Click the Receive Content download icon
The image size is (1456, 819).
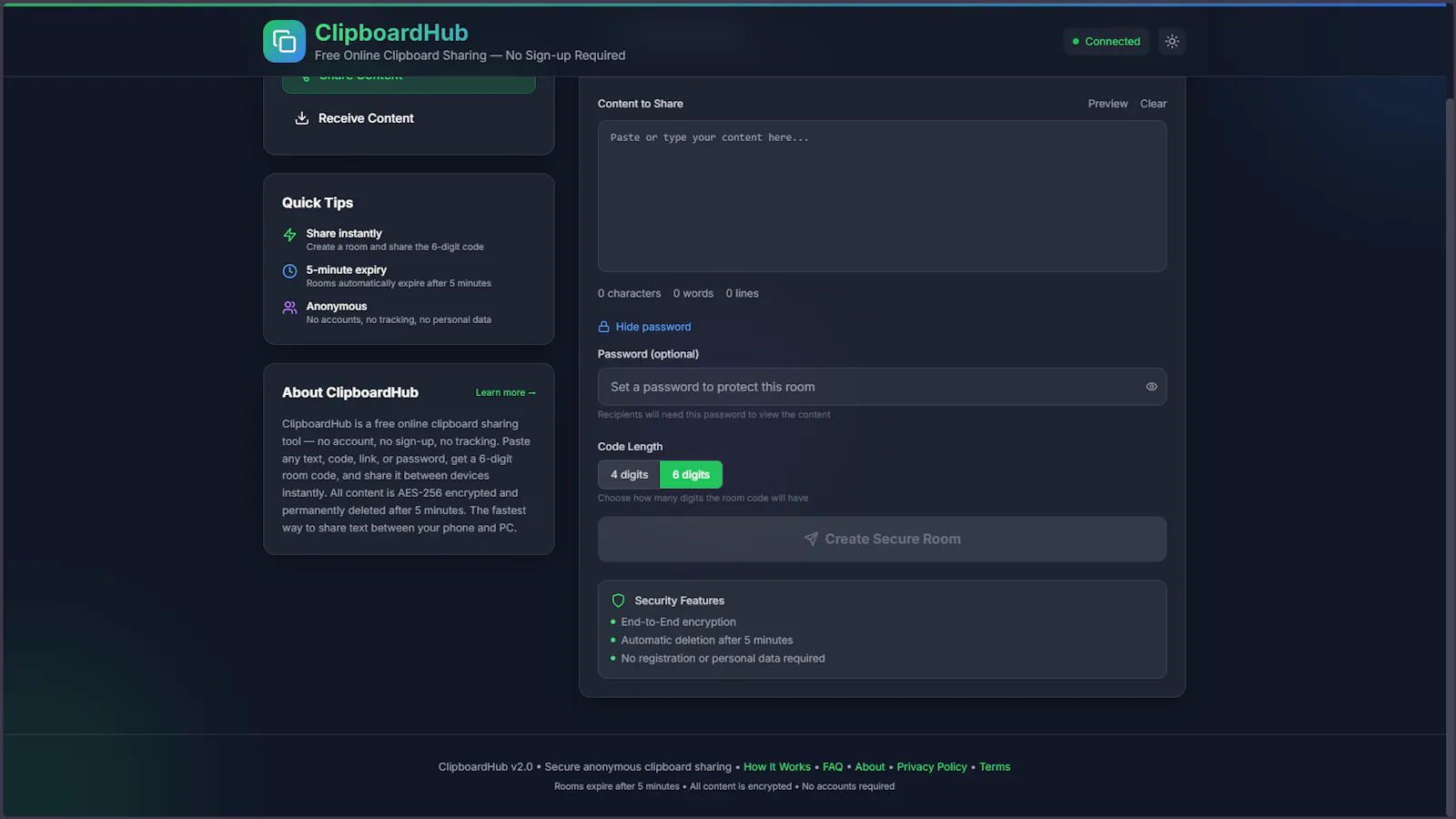tap(302, 118)
